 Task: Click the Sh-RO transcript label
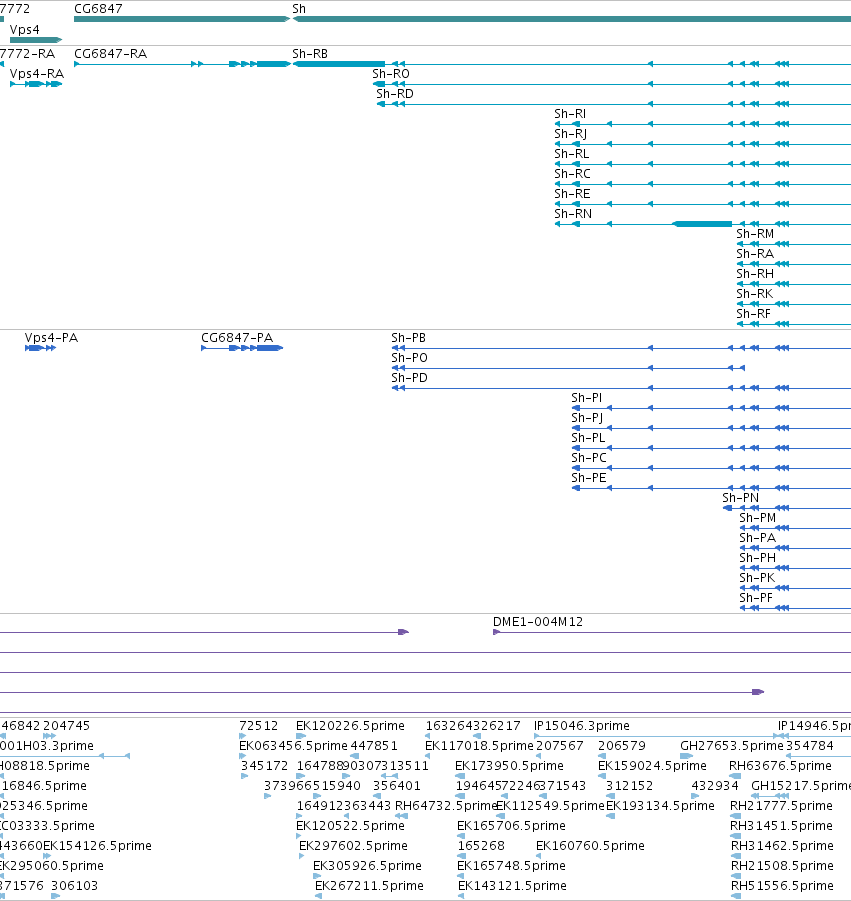point(391,74)
